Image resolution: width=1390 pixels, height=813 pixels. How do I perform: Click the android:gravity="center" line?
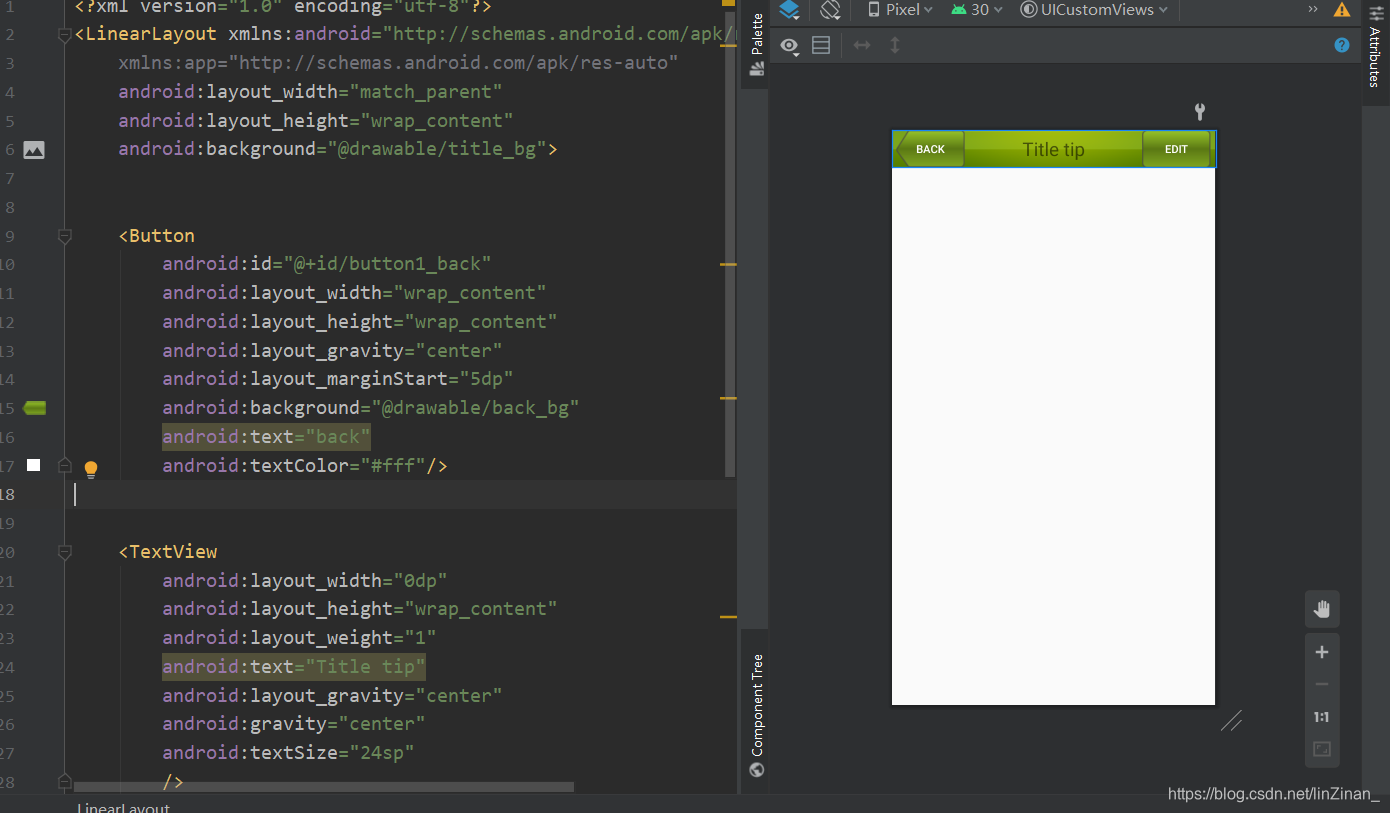pos(293,724)
